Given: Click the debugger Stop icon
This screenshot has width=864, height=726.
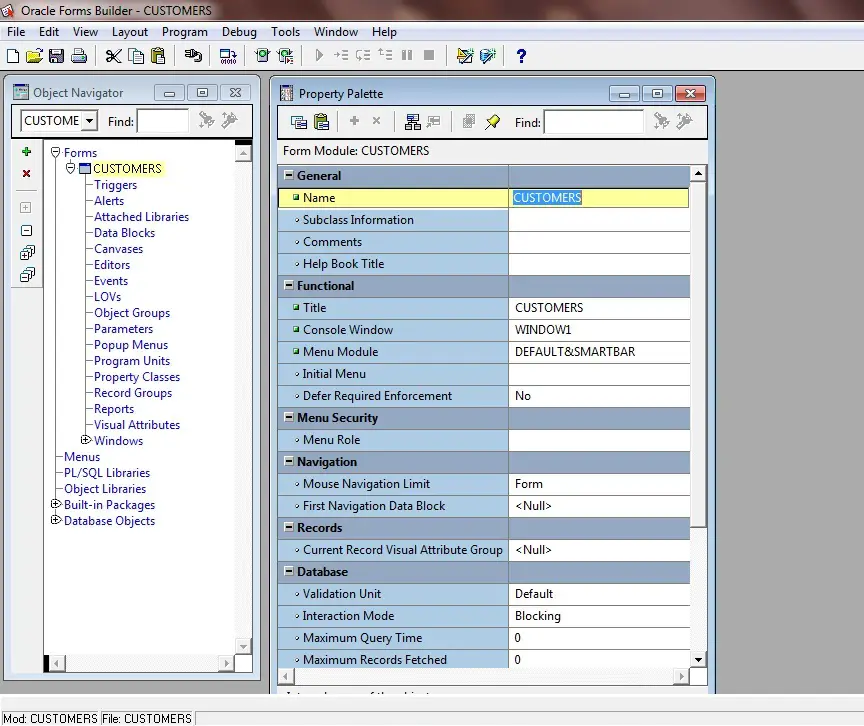Looking at the screenshot, I should pyautogui.click(x=429, y=55).
